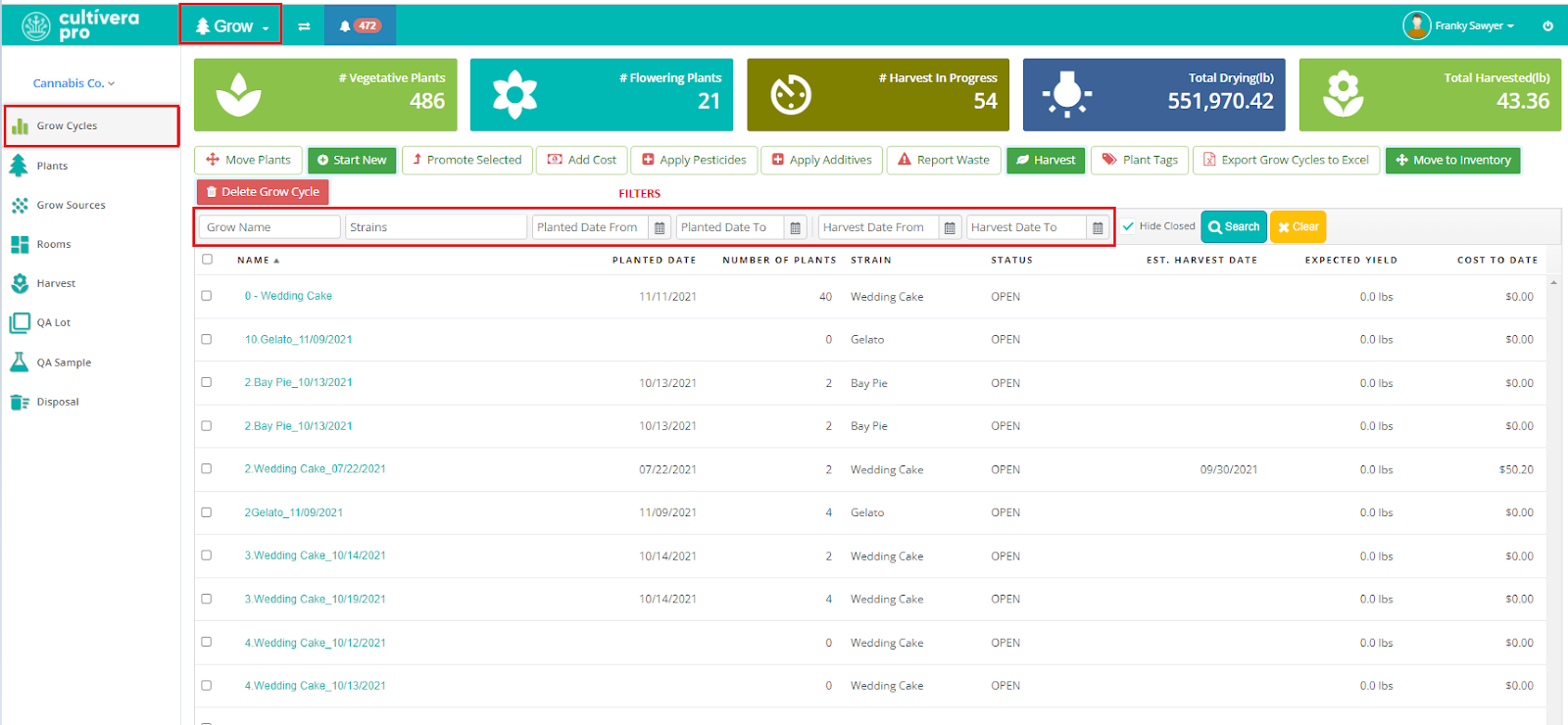Screen dimensions: 1568x725
Task: Click the Report Waste button
Action: coord(944,160)
